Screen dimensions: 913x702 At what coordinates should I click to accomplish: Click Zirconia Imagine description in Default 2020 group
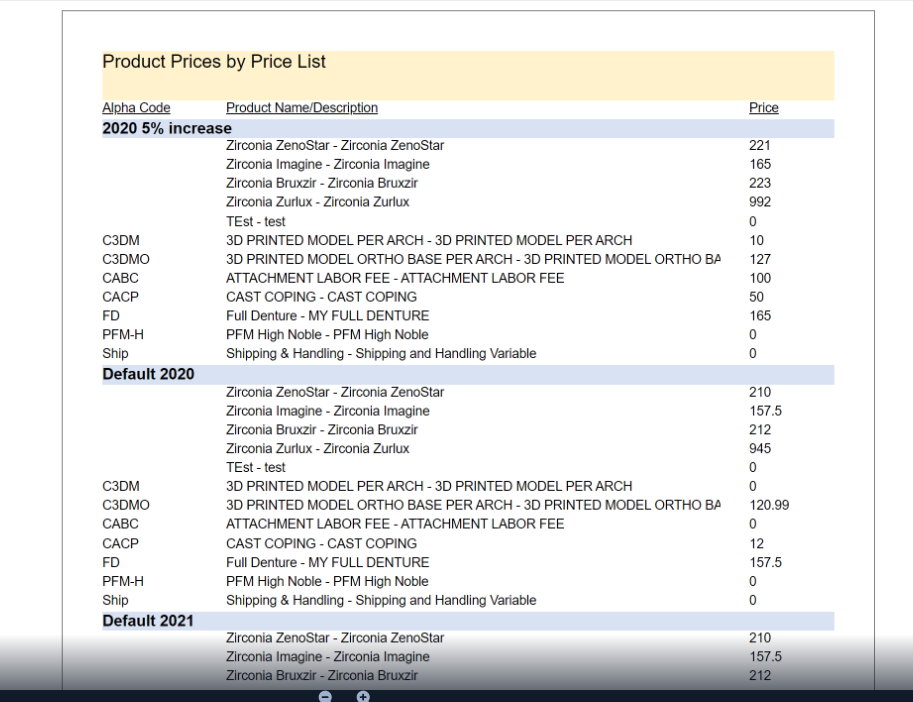click(x=328, y=411)
